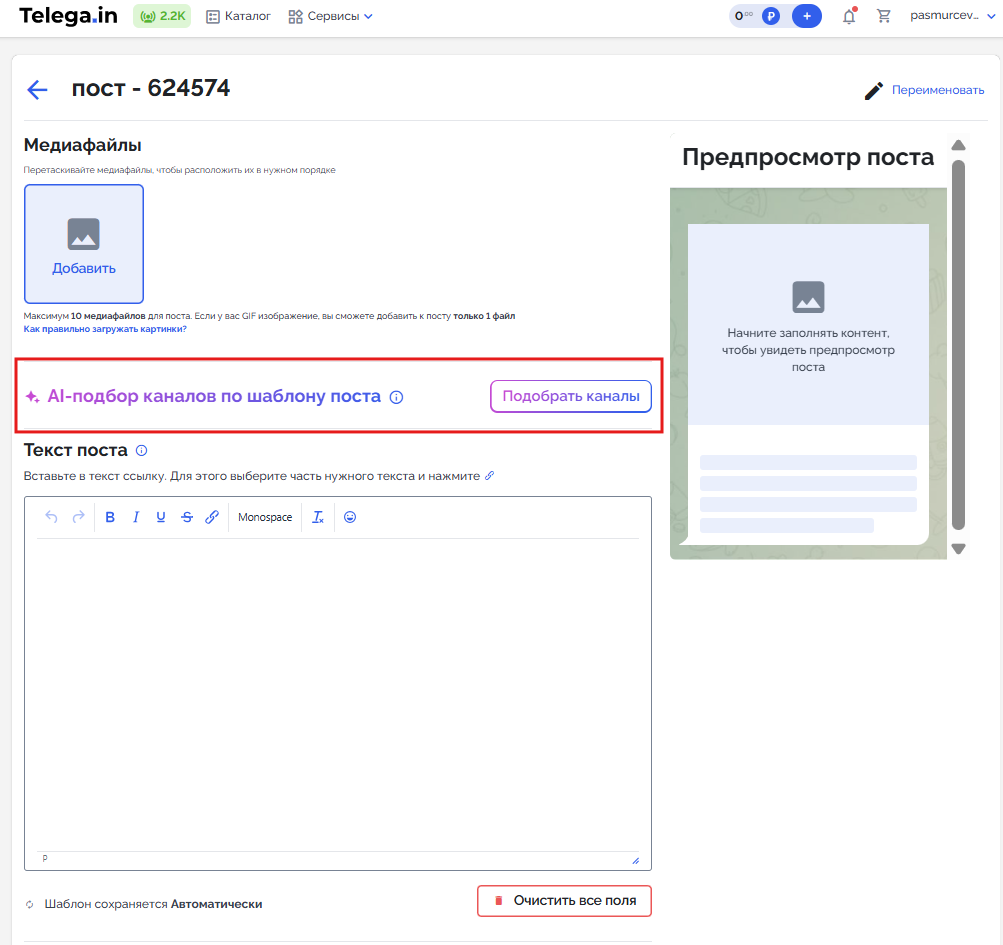This screenshot has height=945, width=1003.
Task: Click the 2.2K channels badge
Action: pos(162,16)
